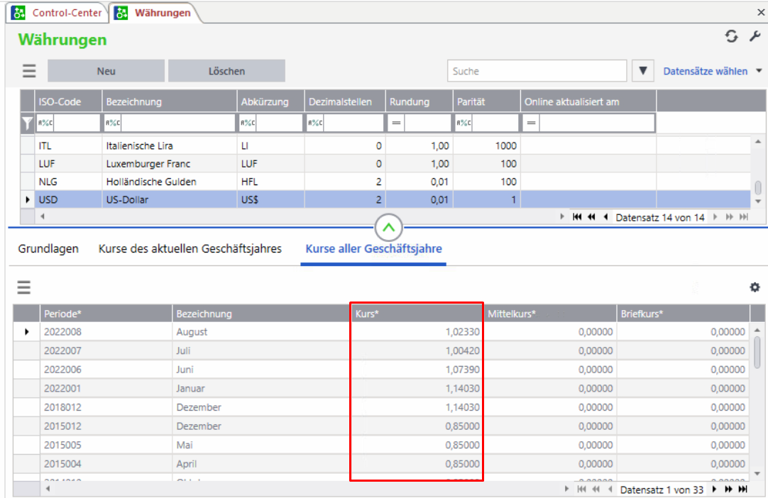Close the Währungen window with the X
The width and height of the screenshot is (768, 498).
[x=761, y=13]
